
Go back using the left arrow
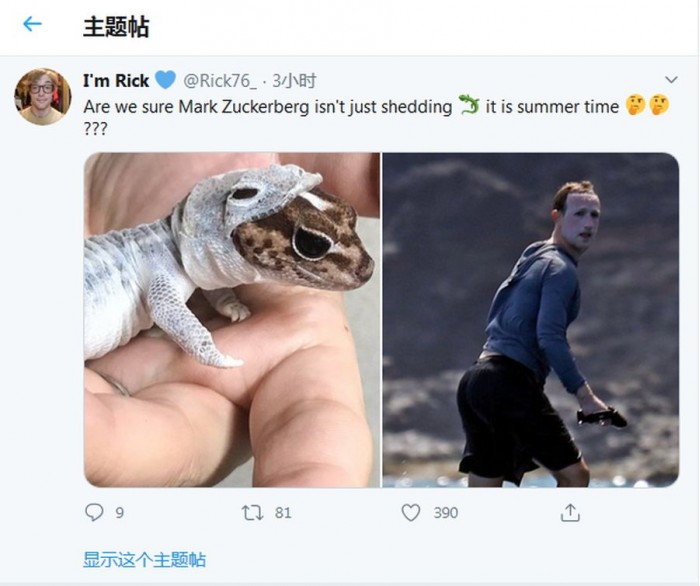click(32, 25)
